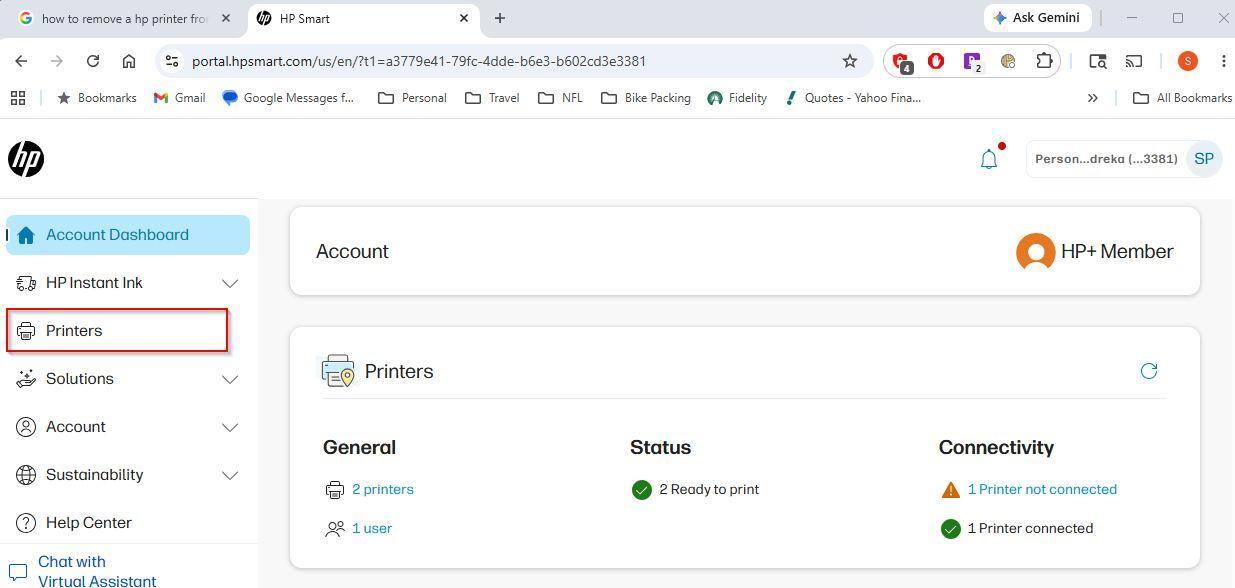This screenshot has height=588, width=1235.
Task: Open Chrome extensions puzzle icon
Action: tap(1044, 61)
